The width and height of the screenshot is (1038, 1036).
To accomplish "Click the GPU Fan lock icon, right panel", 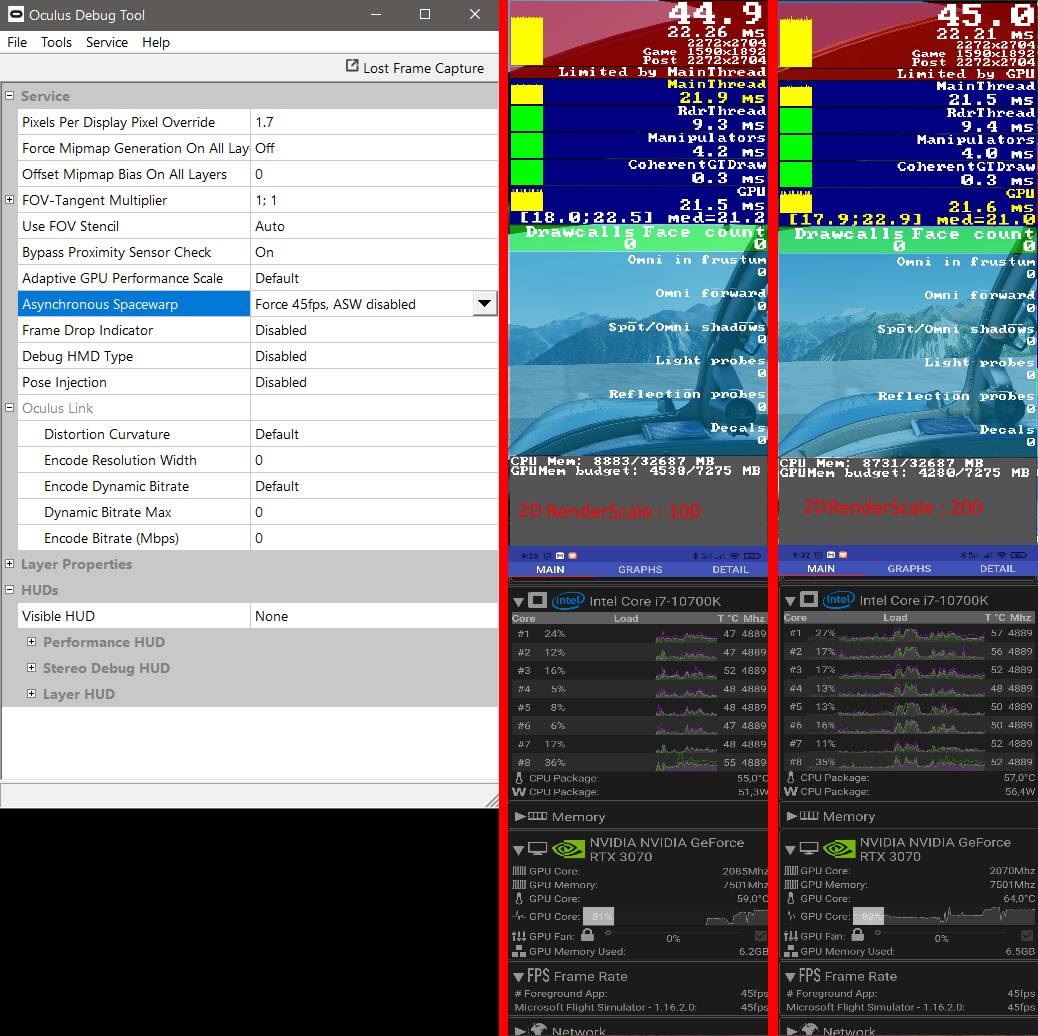I will coord(858,935).
